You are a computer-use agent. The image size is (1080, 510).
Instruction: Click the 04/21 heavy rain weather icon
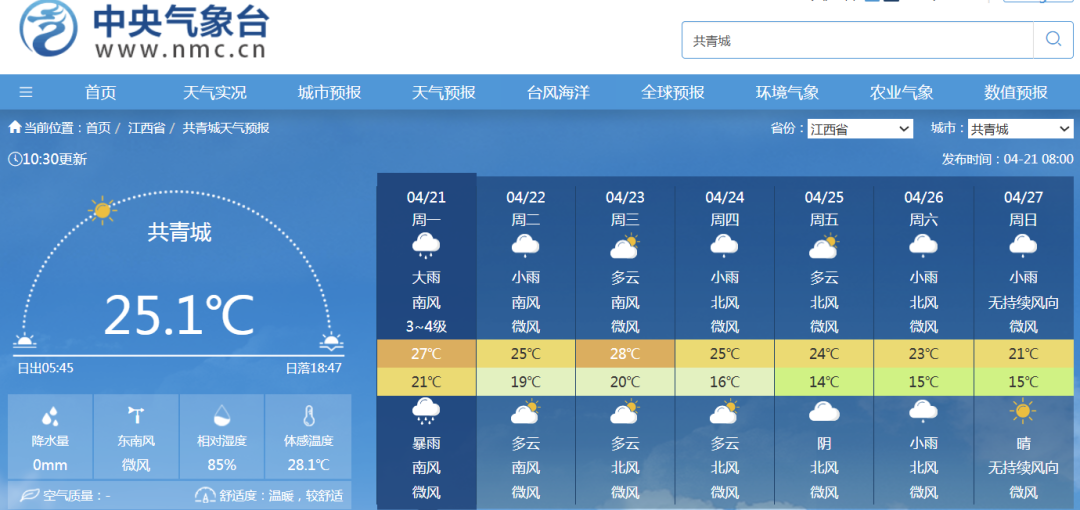tap(426, 245)
